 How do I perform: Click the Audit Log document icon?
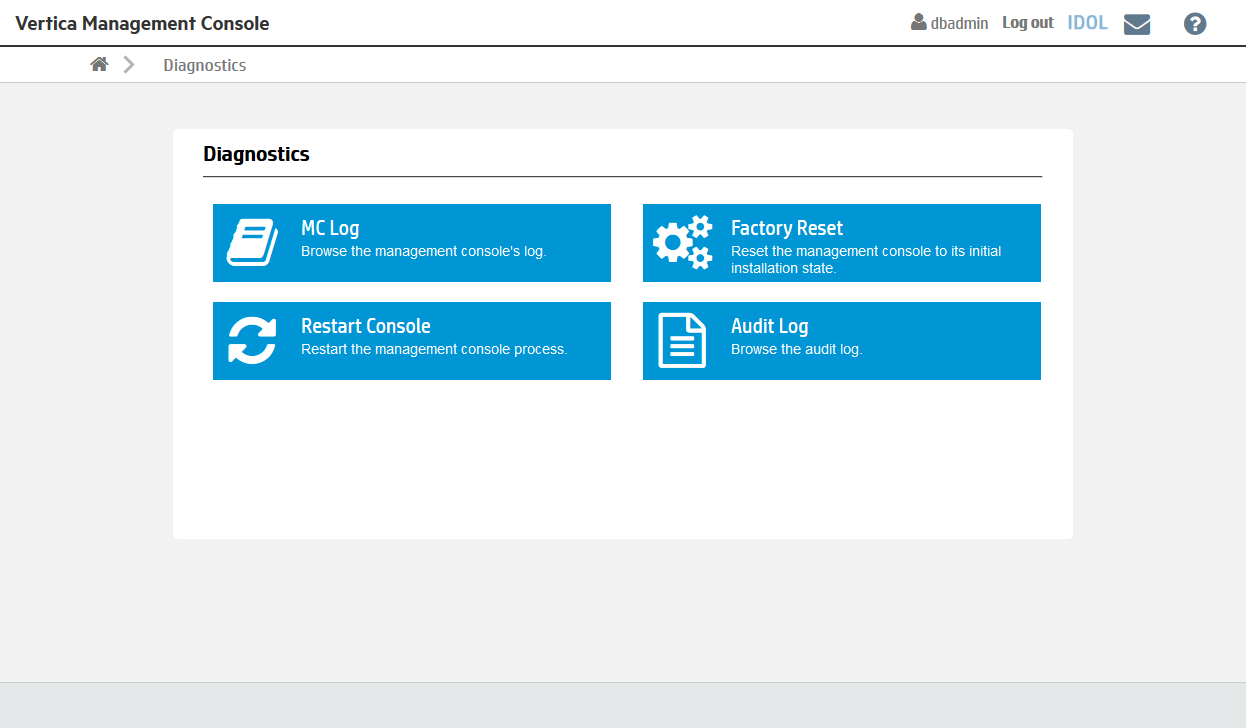coord(682,341)
